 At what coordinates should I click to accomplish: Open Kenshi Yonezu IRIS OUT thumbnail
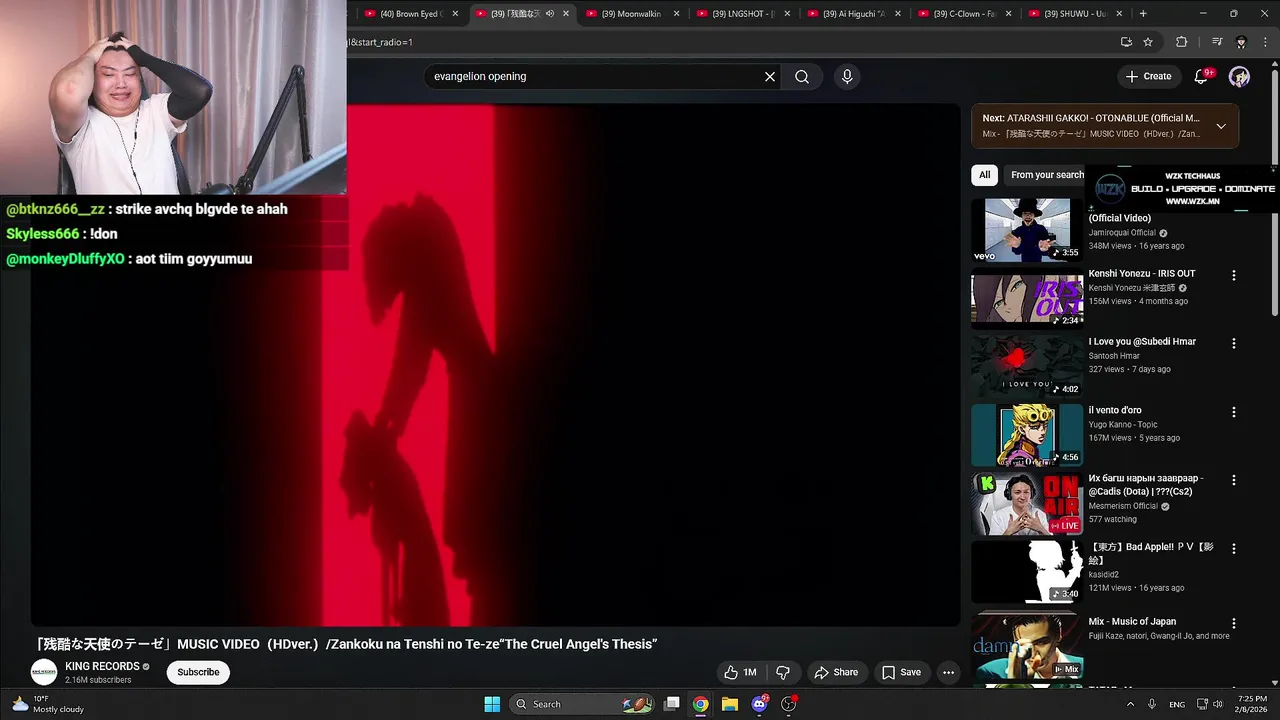[1027, 298]
